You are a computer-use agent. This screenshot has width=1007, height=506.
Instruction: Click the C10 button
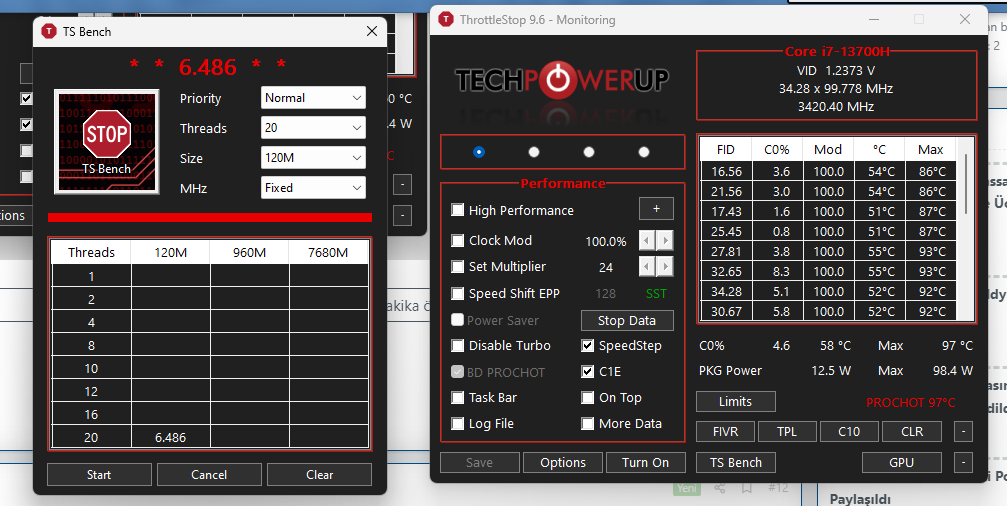pyautogui.click(x=849, y=432)
